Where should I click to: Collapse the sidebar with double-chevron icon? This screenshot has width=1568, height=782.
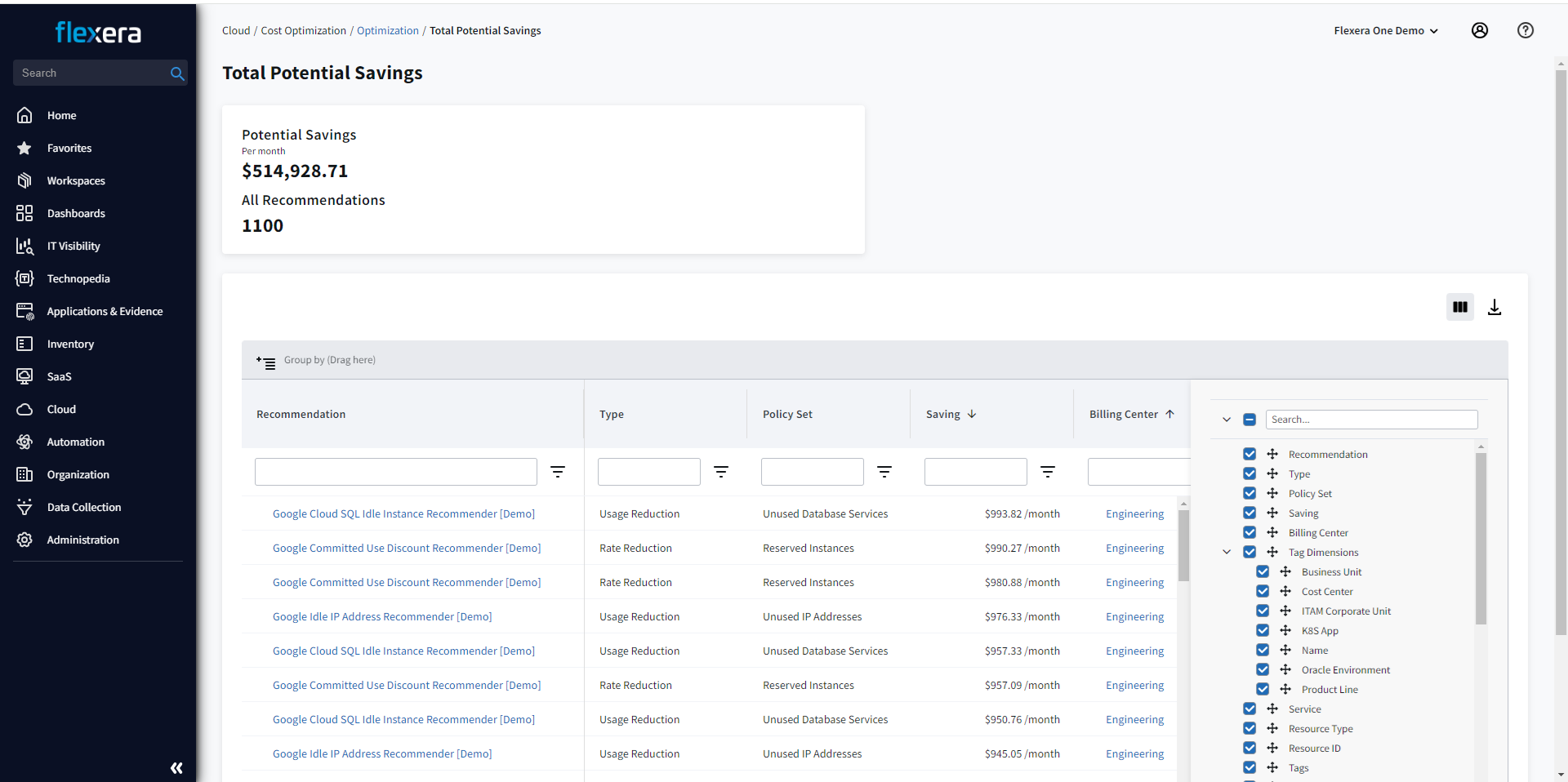[176, 768]
